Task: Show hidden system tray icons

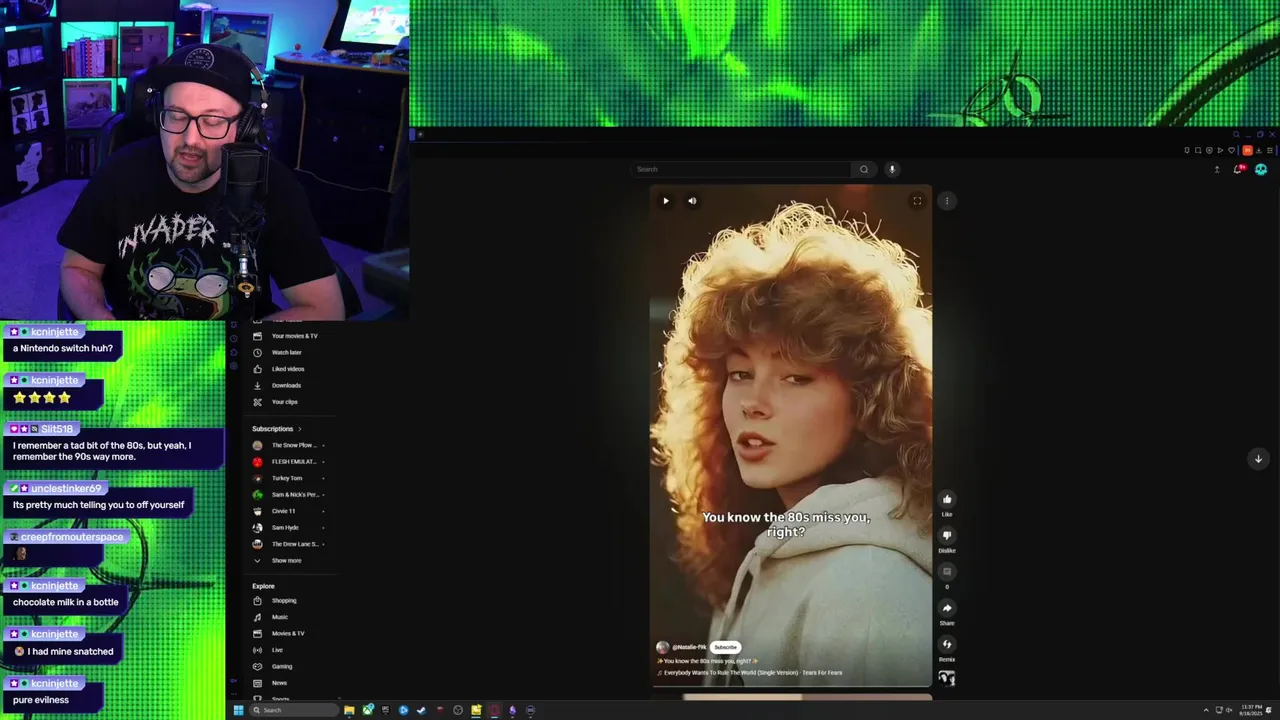Action: tap(1206, 711)
